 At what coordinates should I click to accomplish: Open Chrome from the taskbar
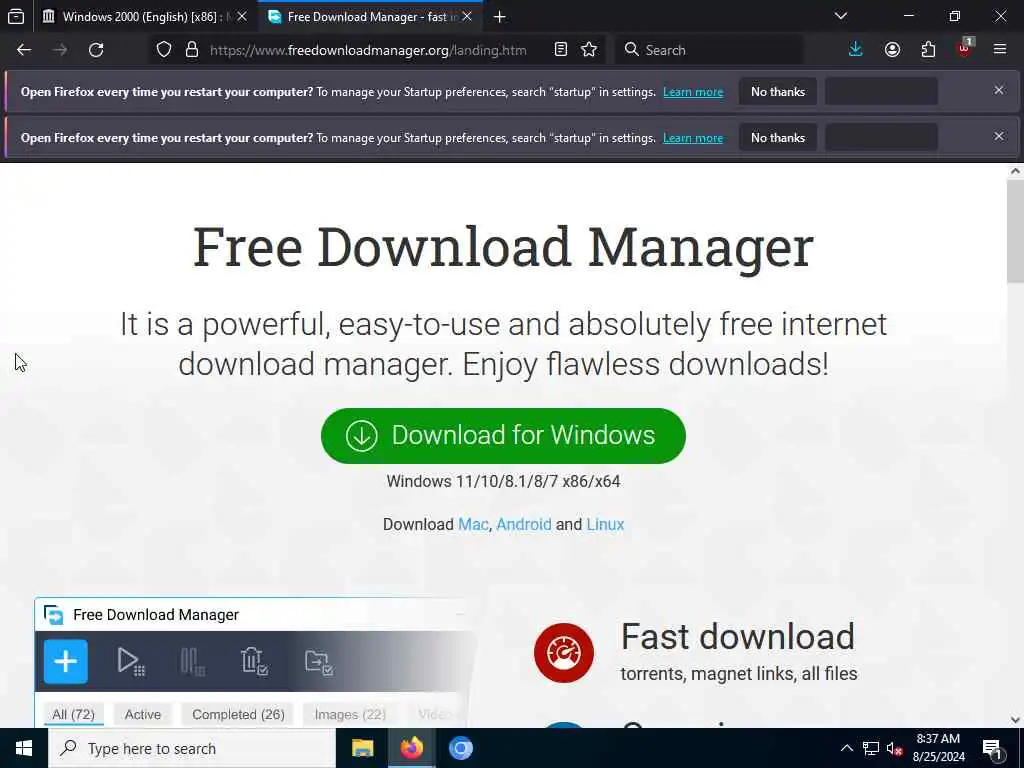point(460,748)
